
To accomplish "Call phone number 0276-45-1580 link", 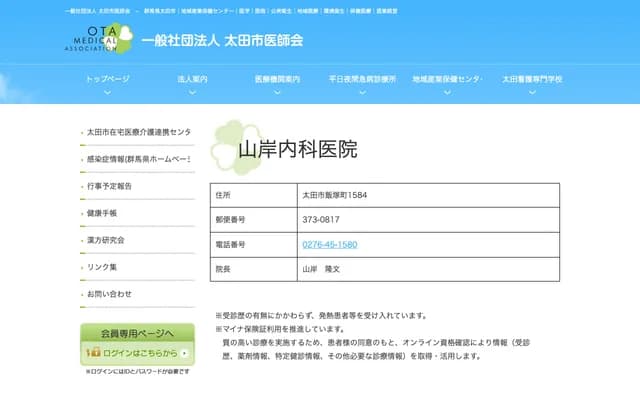I will pyautogui.click(x=329, y=244).
